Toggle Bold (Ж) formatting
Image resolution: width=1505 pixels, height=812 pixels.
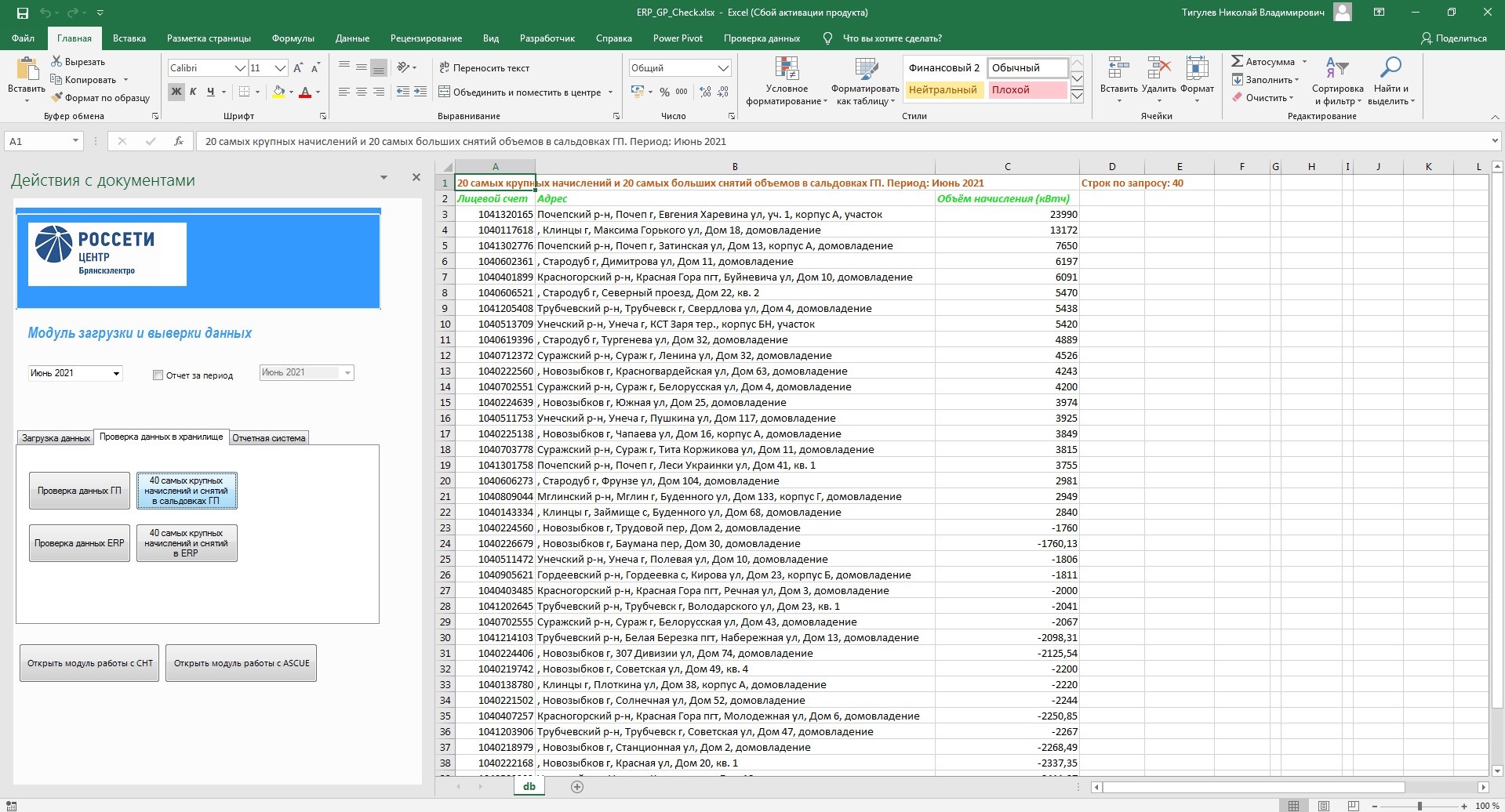(176, 92)
